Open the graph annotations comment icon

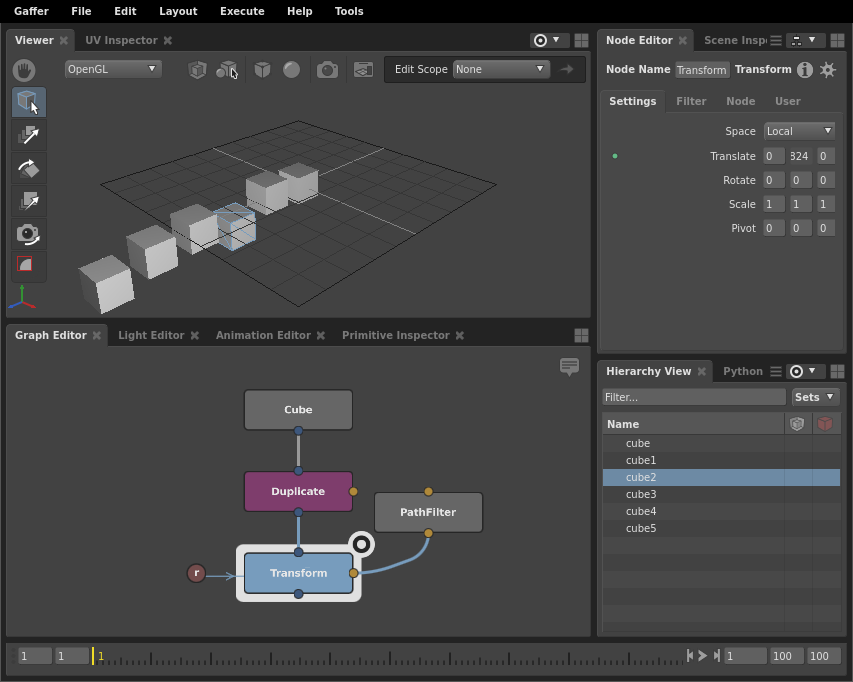(x=569, y=366)
